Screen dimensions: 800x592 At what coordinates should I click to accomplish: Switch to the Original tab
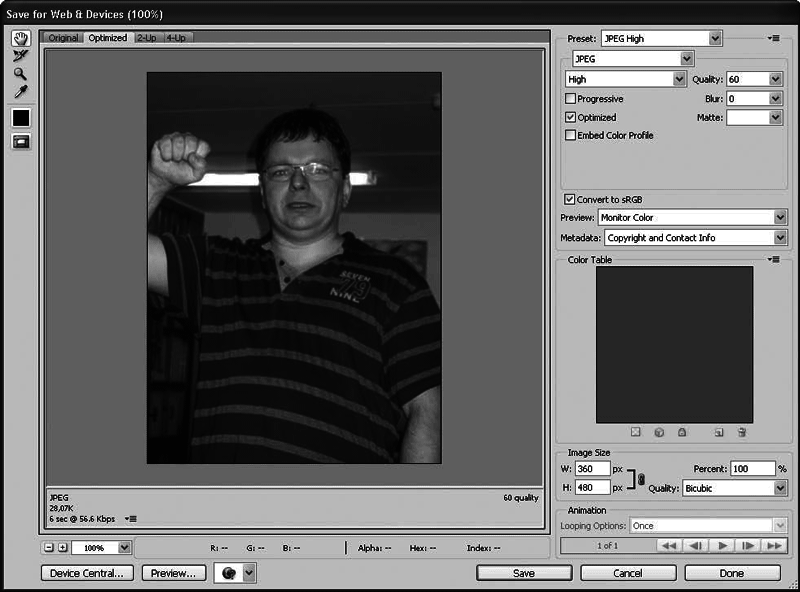point(63,37)
